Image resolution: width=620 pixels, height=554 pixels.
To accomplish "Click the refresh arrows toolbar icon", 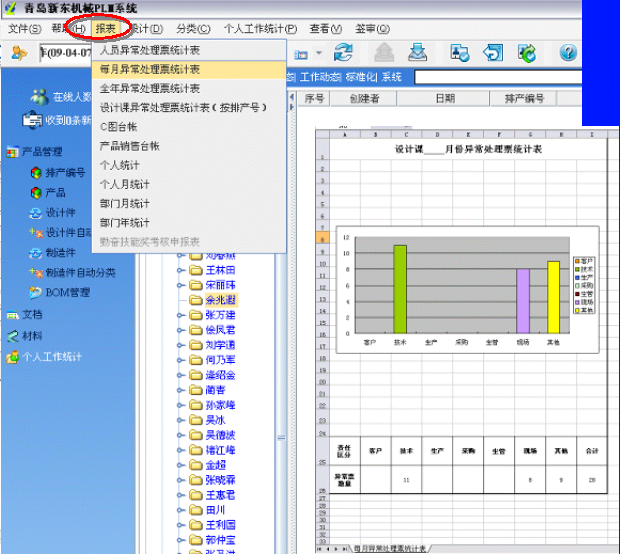I will (343, 53).
